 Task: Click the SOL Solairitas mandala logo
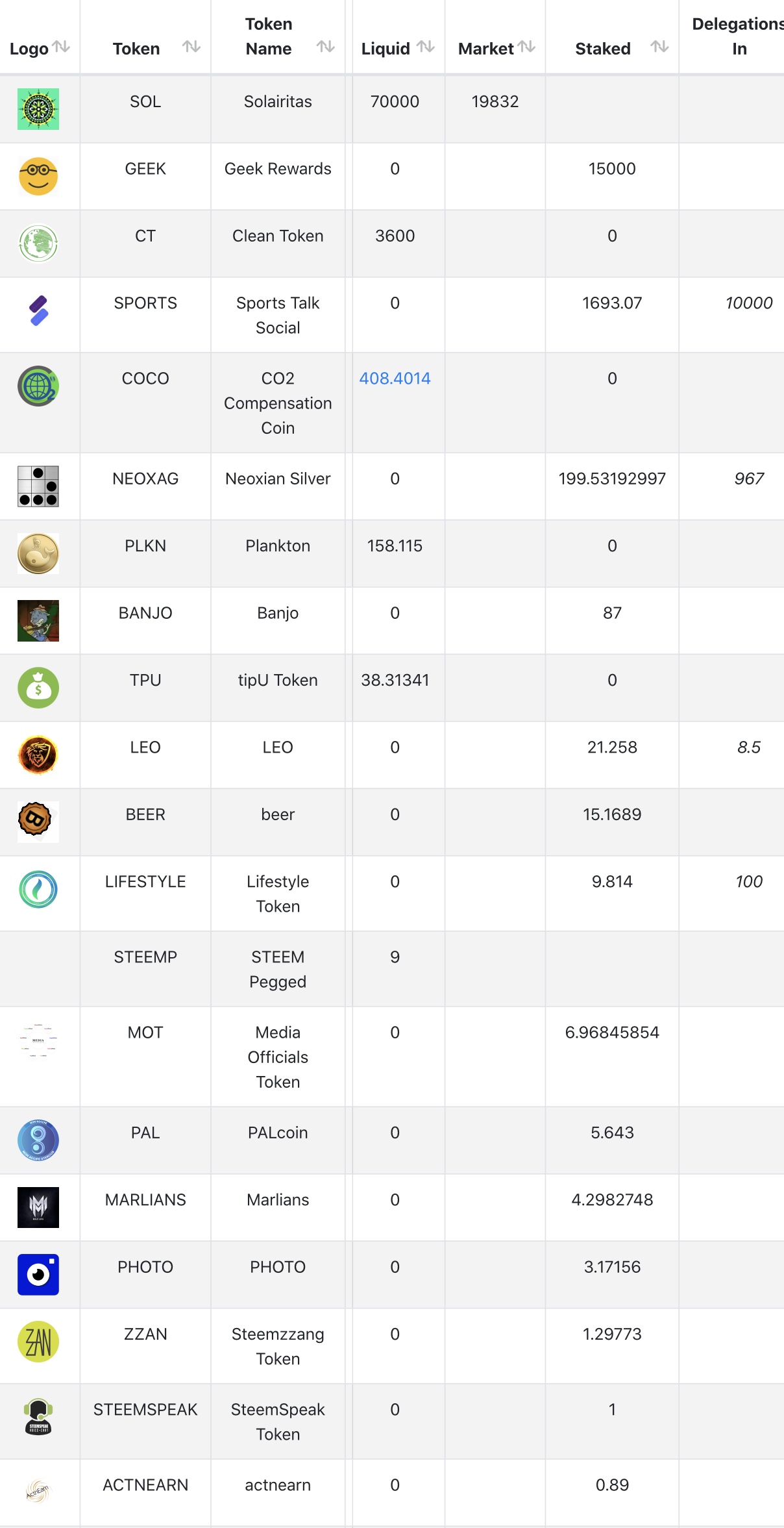tap(38, 109)
